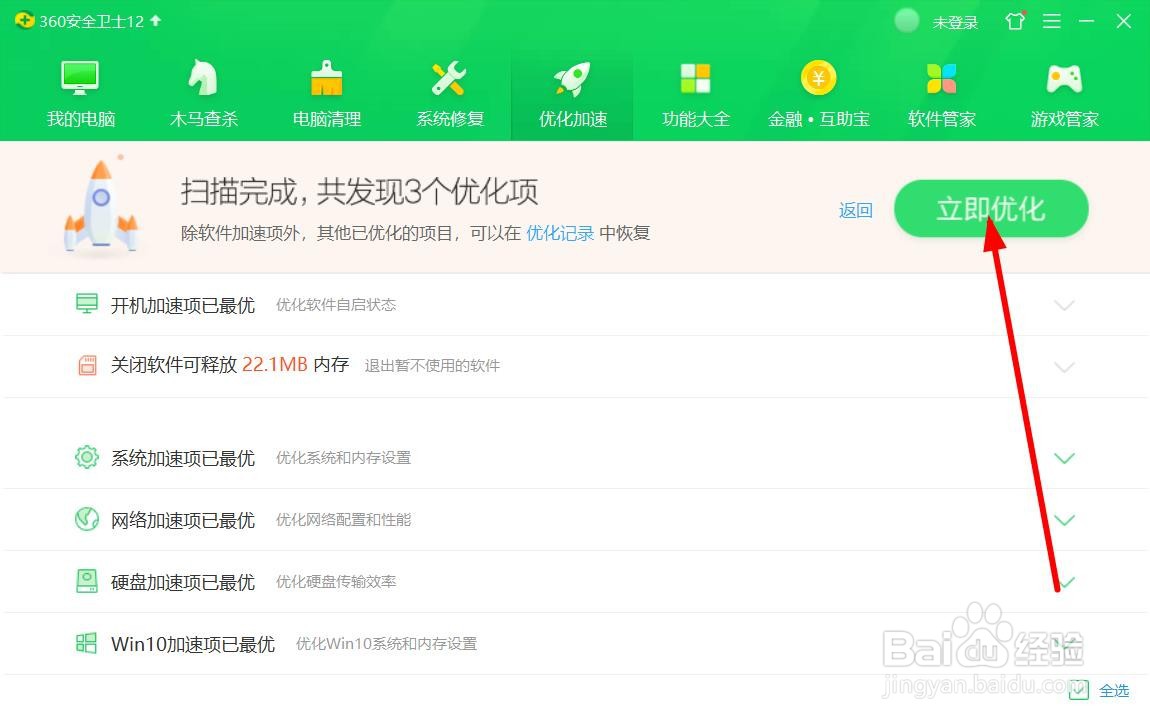Click the gear icon of 系统加速项
The image size is (1150, 725).
point(87,457)
